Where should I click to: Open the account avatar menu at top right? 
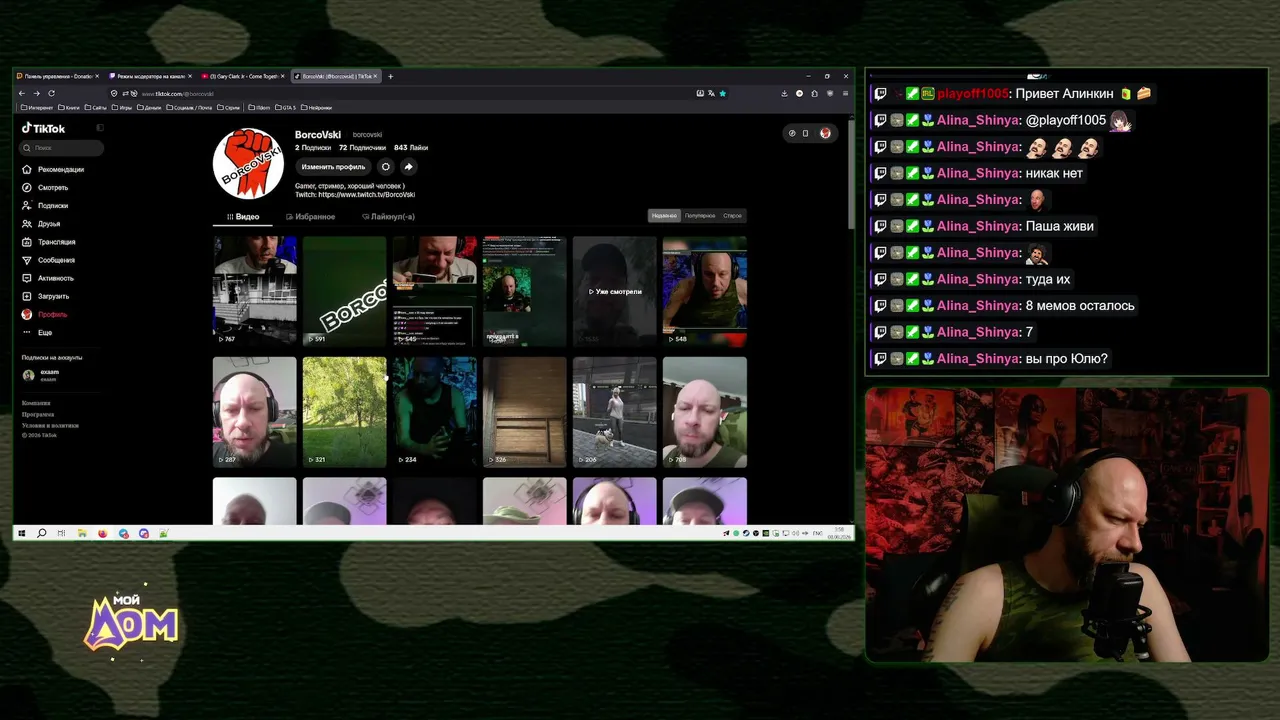click(825, 133)
